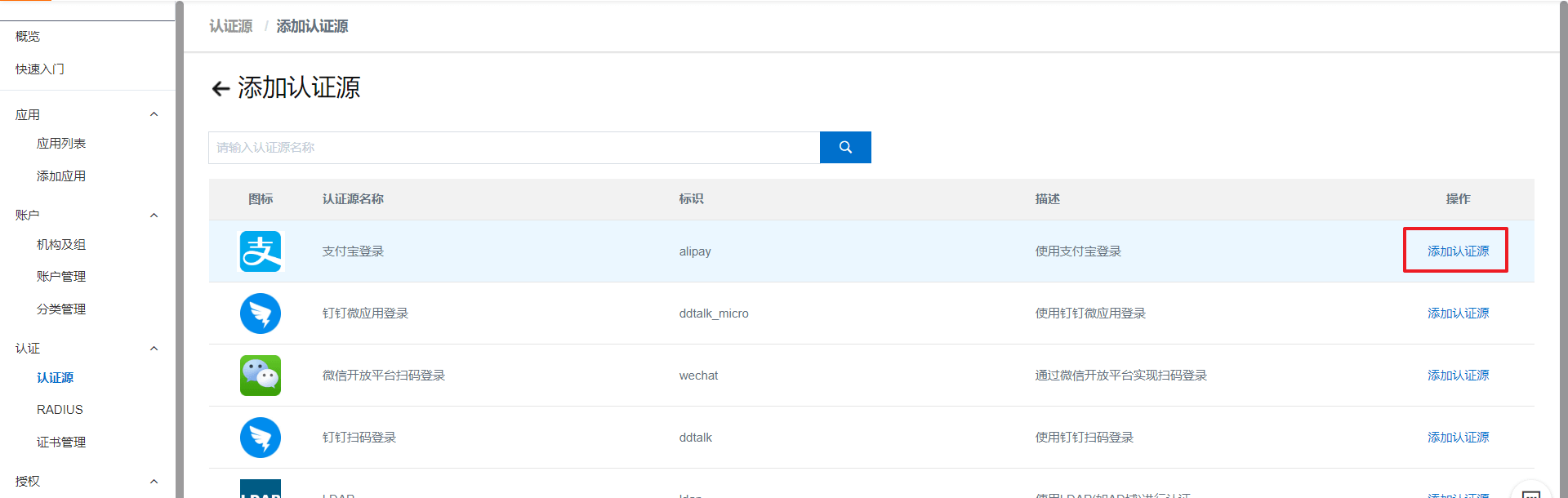This screenshot has width=1568, height=498.
Task: Click 添加认证源 for 支付宝登录
Action: pos(1458,251)
